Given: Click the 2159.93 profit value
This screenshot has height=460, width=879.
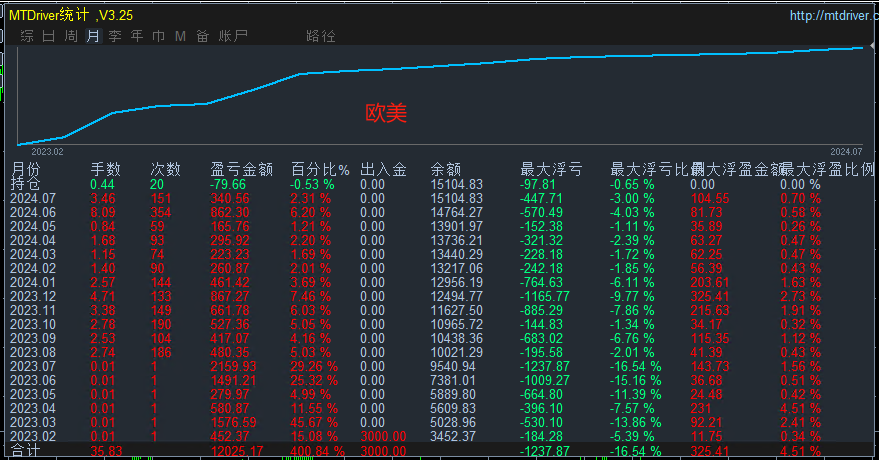Looking at the screenshot, I should (x=233, y=366).
